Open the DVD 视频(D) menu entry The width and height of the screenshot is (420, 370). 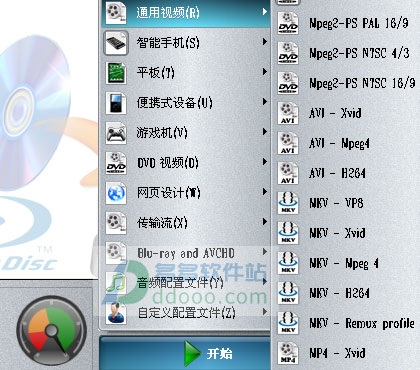click(x=185, y=163)
